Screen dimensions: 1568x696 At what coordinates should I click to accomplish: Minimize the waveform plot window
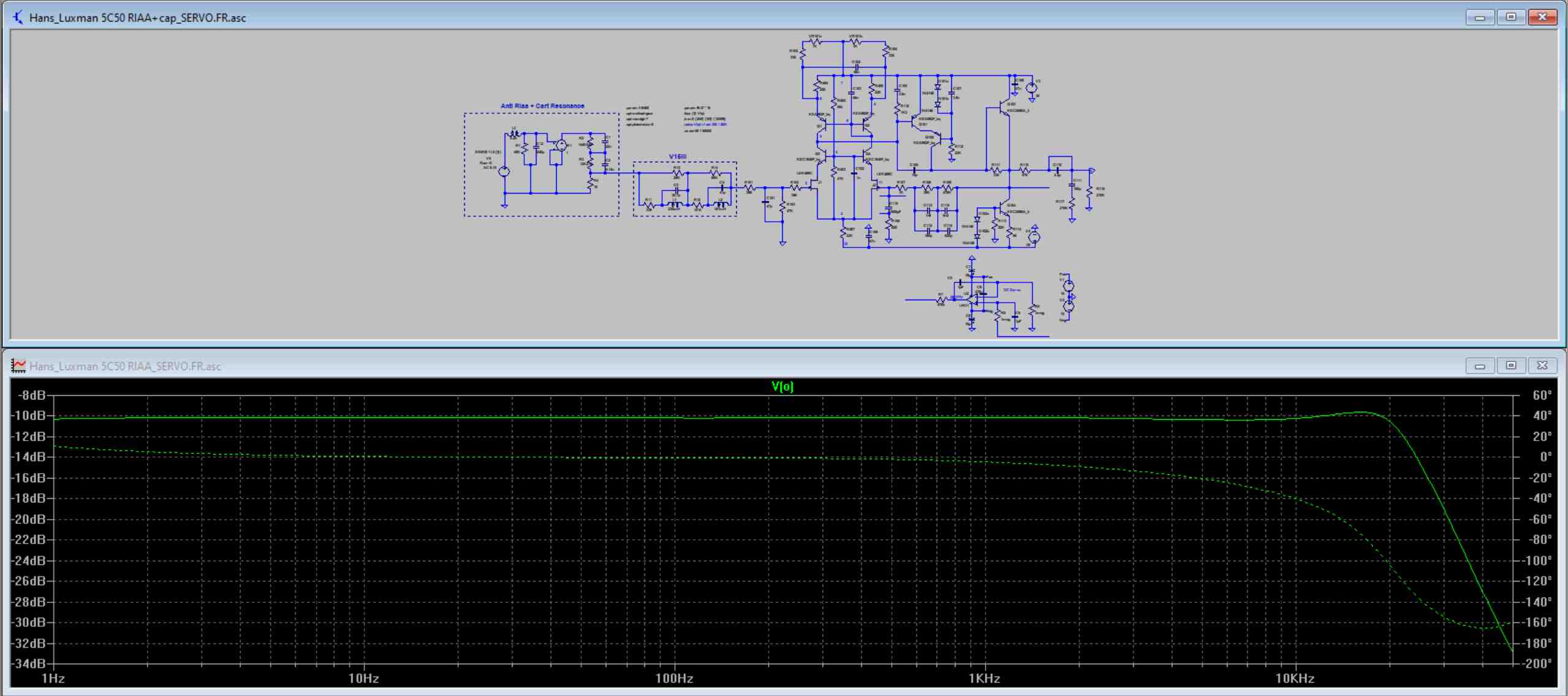[x=1480, y=366]
